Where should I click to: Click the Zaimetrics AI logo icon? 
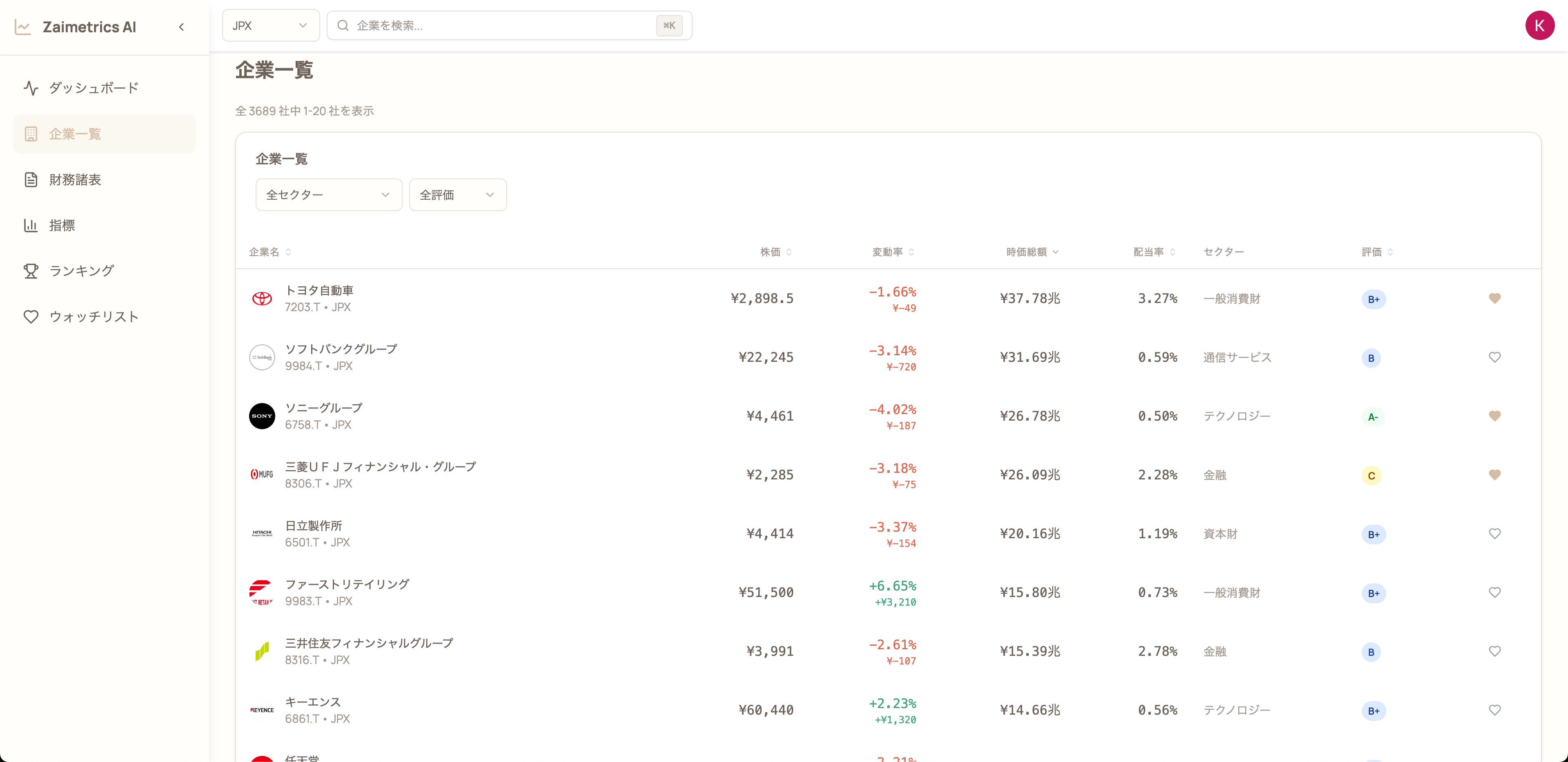[23, 27]
